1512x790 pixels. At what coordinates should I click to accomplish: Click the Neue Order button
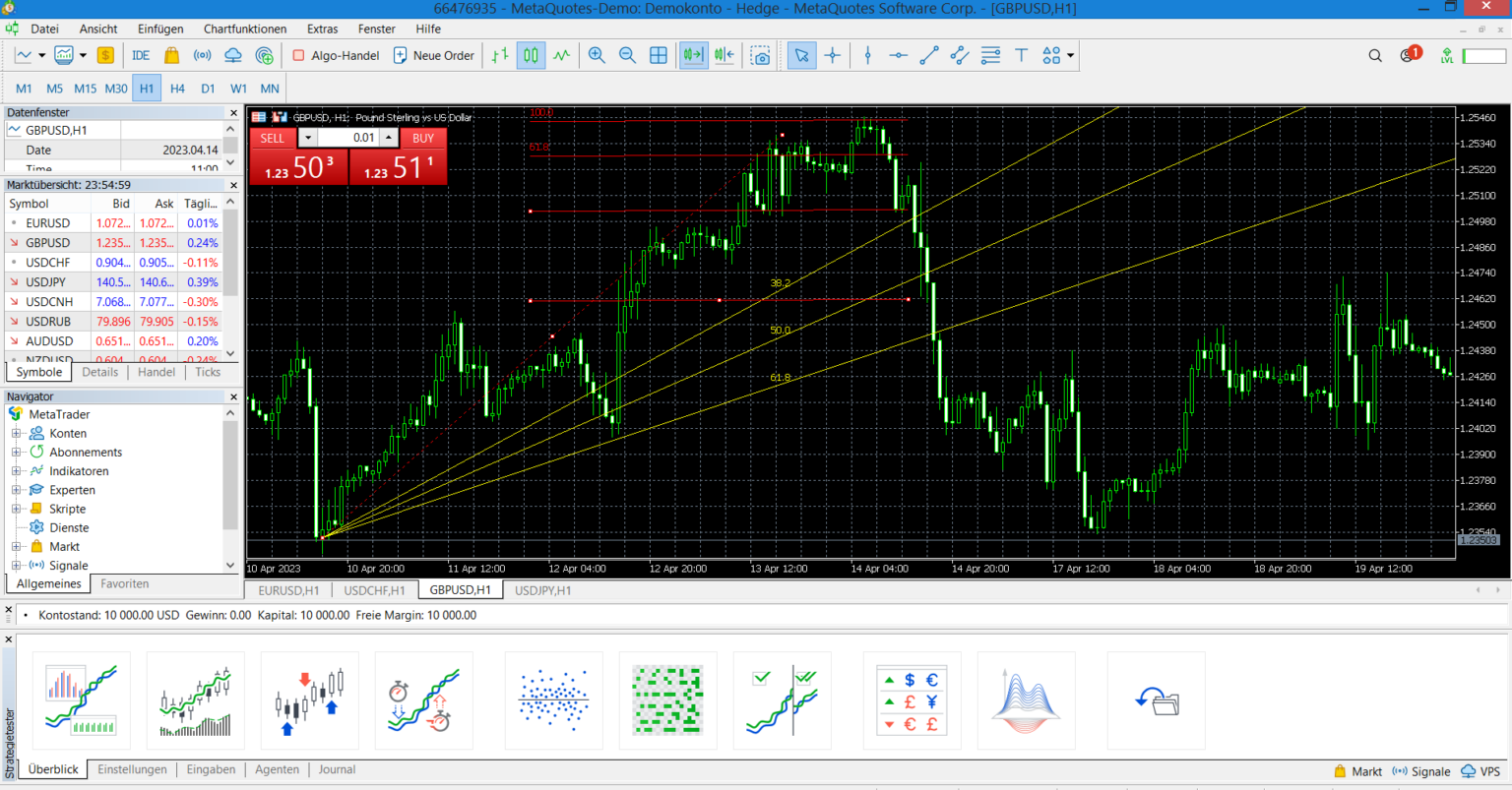434,55
